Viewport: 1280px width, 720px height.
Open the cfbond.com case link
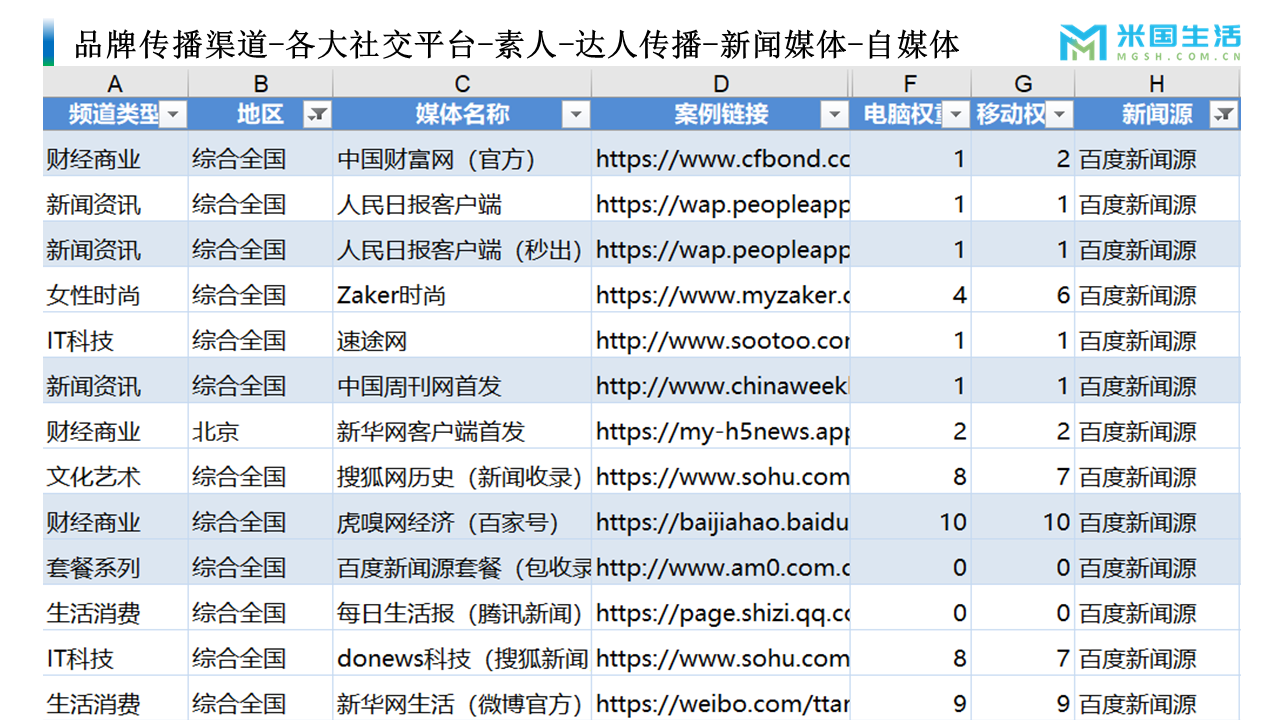click(722, 159)
